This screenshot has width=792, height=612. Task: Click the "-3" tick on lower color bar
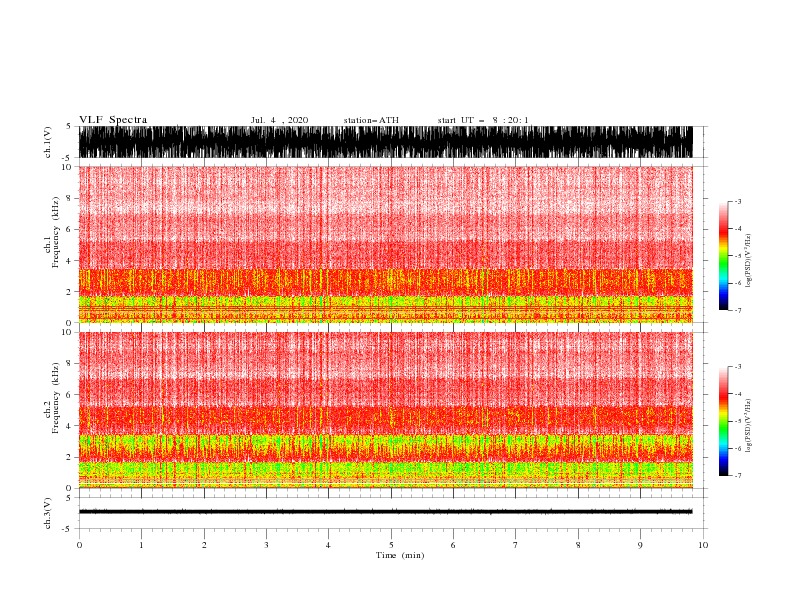738,367
